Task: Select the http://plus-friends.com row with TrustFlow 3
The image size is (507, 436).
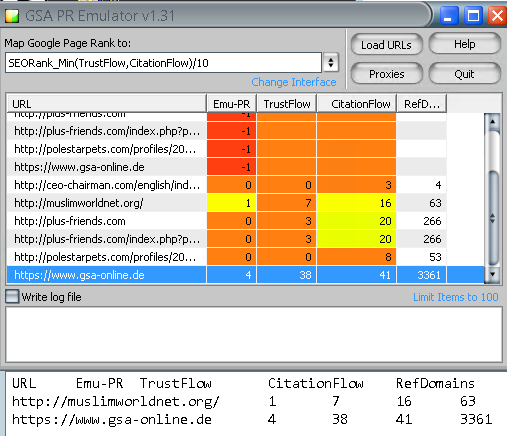Action: (x=227, y=221)
